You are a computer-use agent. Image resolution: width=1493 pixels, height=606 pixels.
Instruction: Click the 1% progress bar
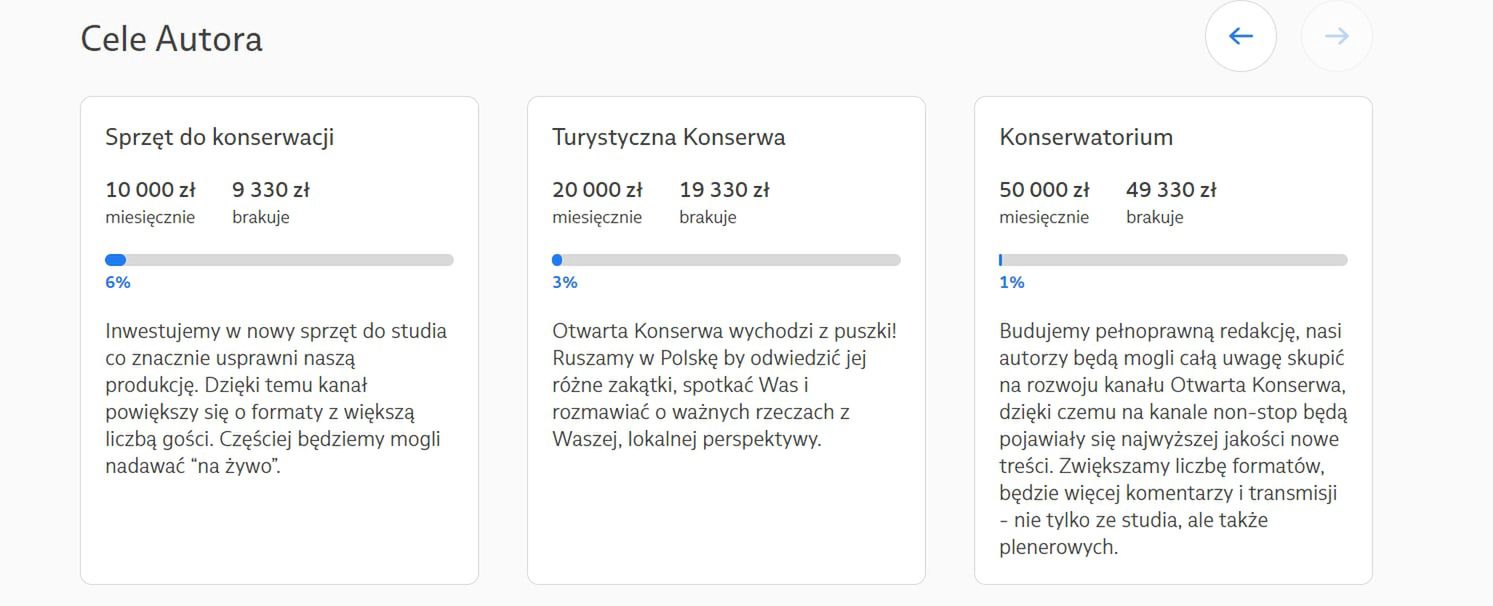pyautogui.click(x=1173, y=260)
